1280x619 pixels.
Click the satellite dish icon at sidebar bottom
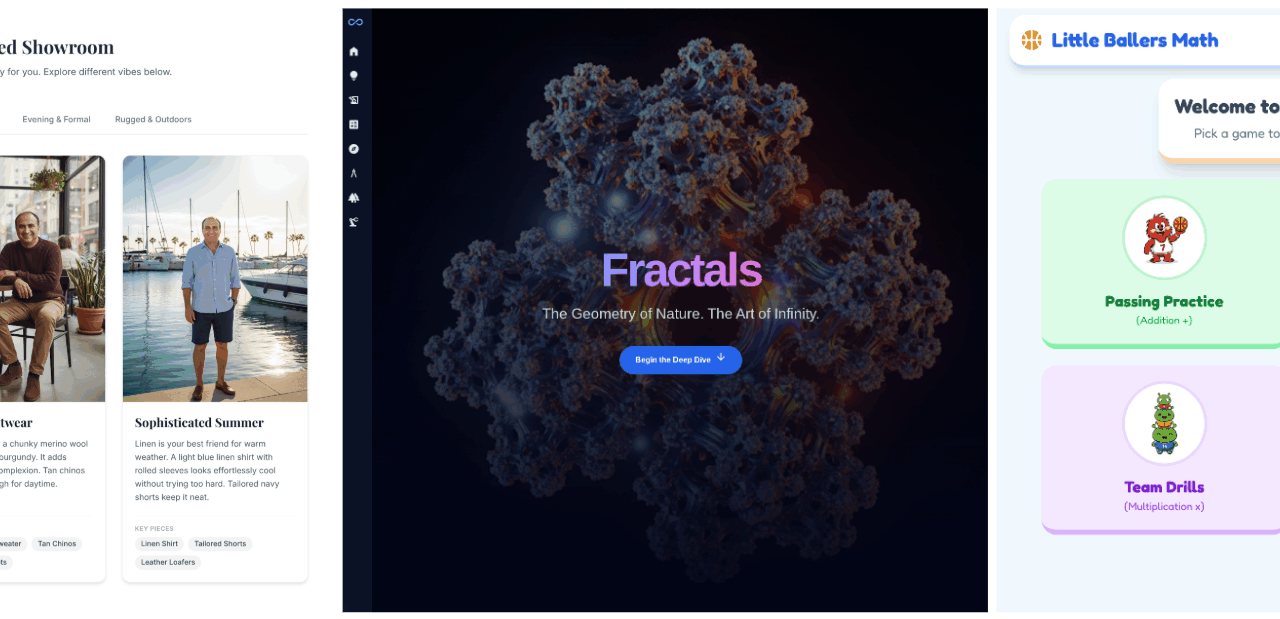353,221
